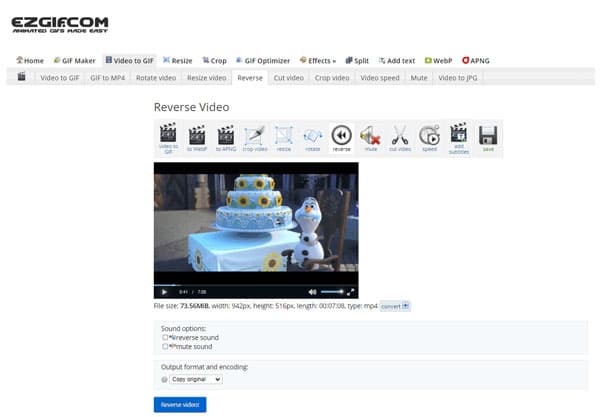
Task: Open the GIF Maker menu item
Action: (75, 60)
